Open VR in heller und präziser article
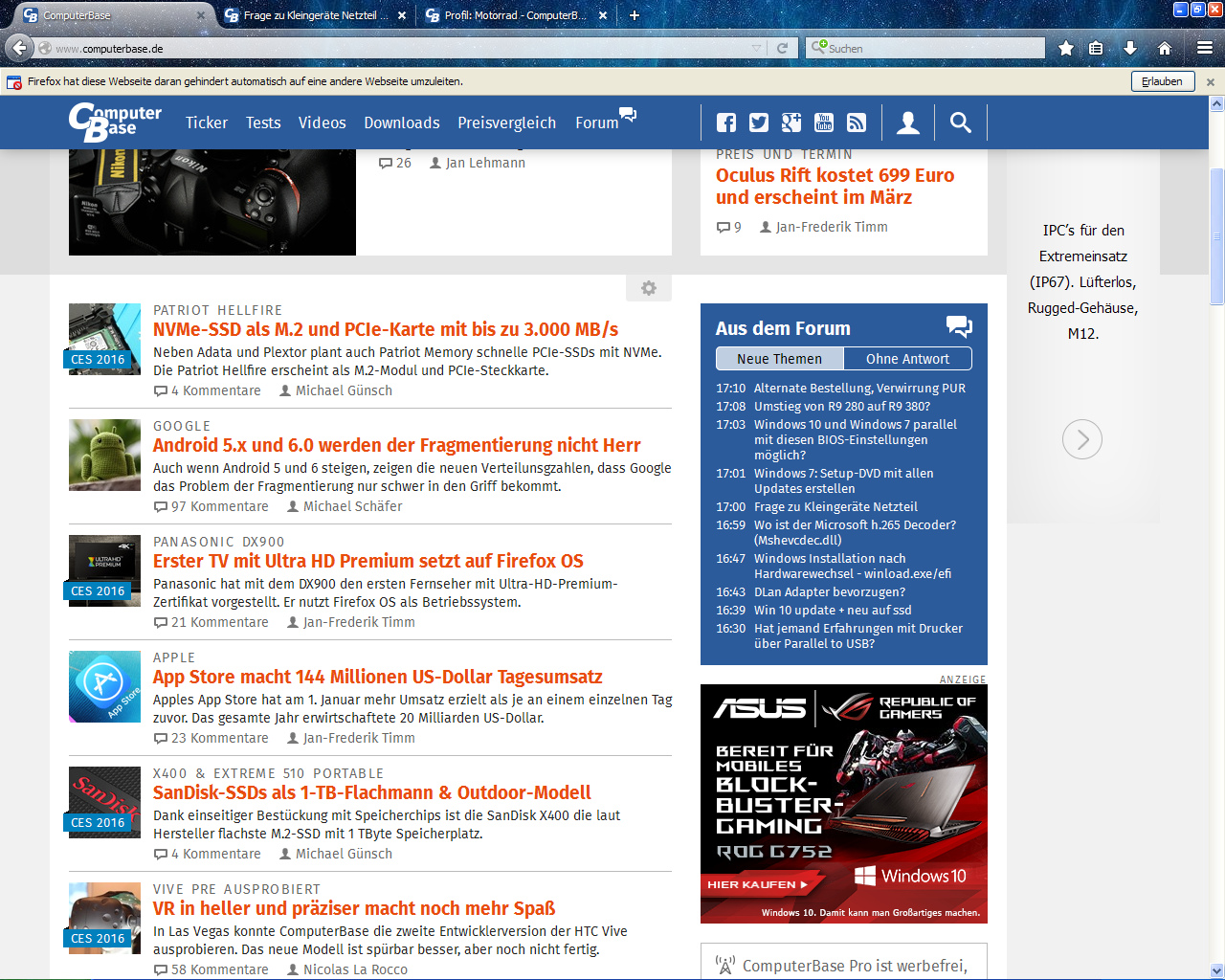 [354, 908]
